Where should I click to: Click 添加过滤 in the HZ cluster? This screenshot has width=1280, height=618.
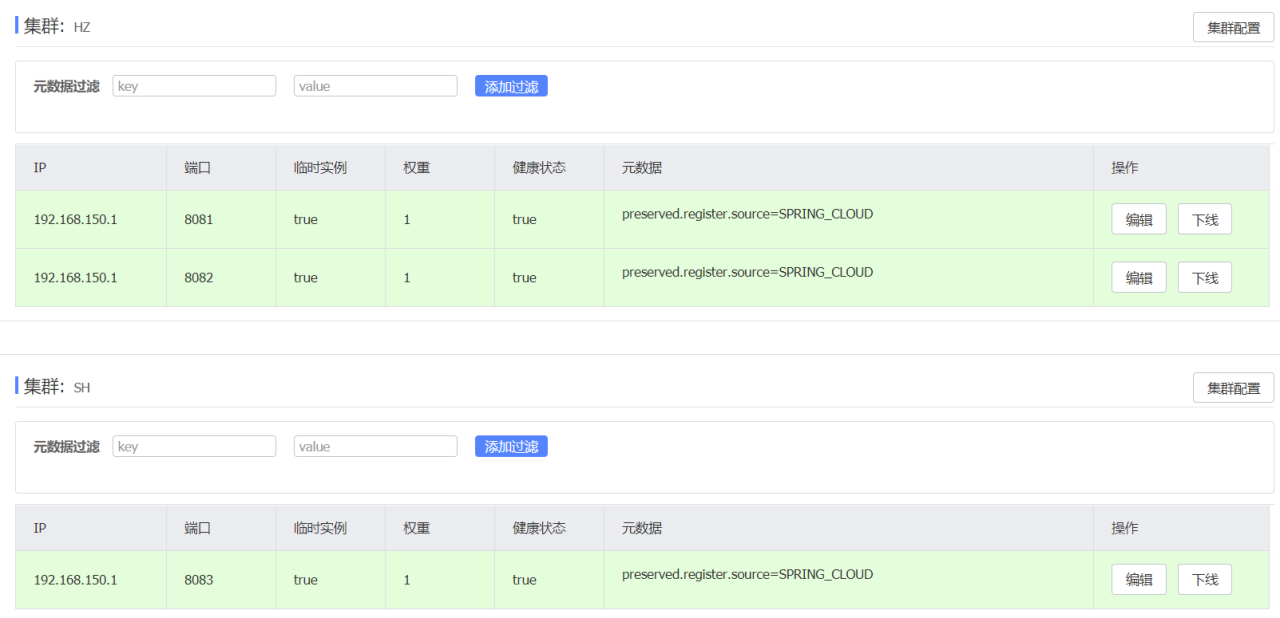tap(511, 86)
